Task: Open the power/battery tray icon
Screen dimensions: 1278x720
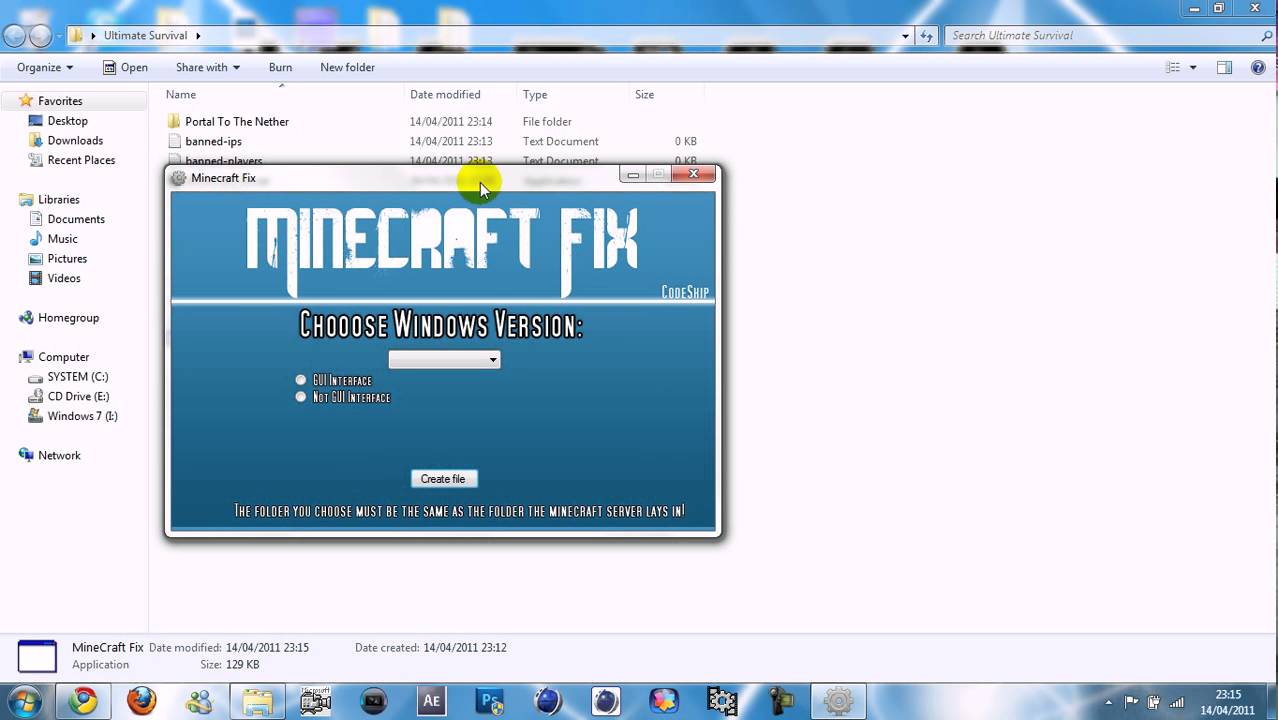Action: point(1154,702)
